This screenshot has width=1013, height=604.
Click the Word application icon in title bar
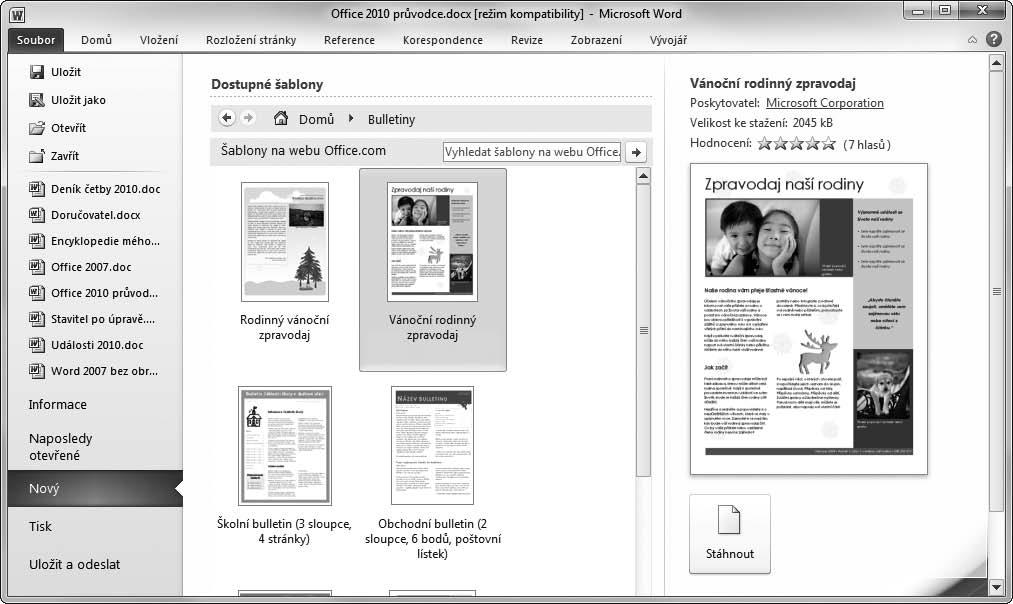coord(17,15)
